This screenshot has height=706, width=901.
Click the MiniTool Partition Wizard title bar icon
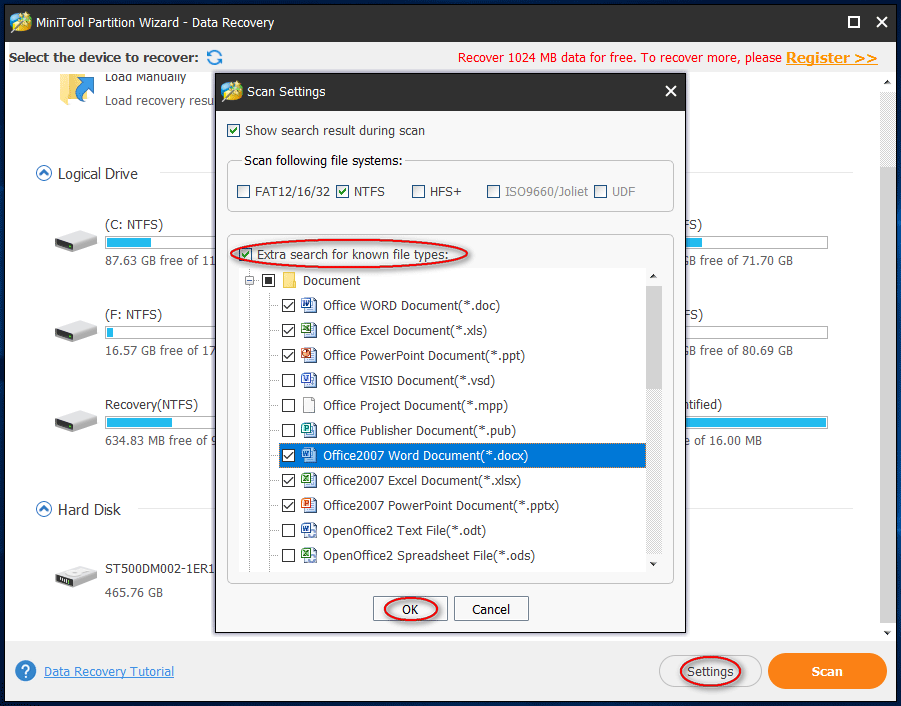[20, 22]
